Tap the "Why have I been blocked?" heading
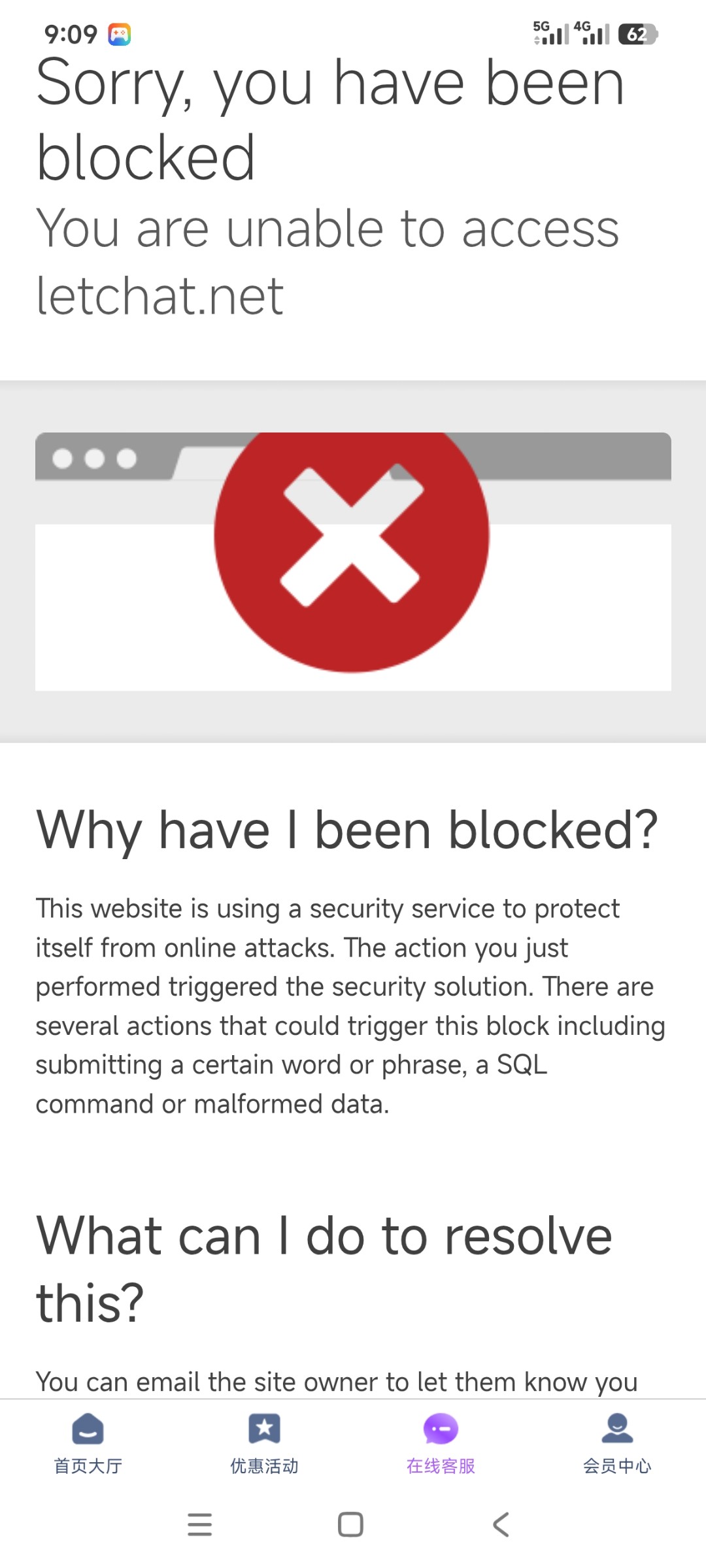 coord(346,830)
